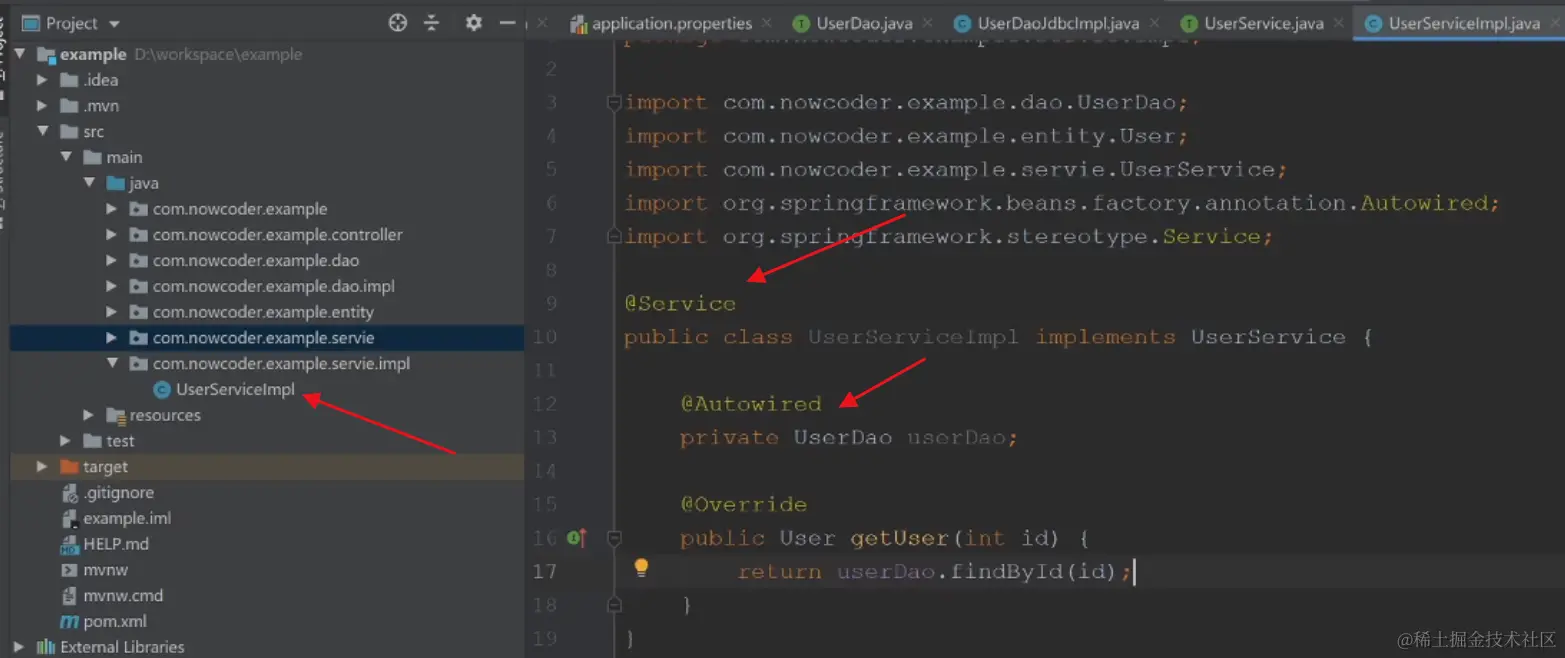The image size is (1565, 658).
Task: Click fold end marker on line 18
Action: pyautogui.click(x=615, y=605)
